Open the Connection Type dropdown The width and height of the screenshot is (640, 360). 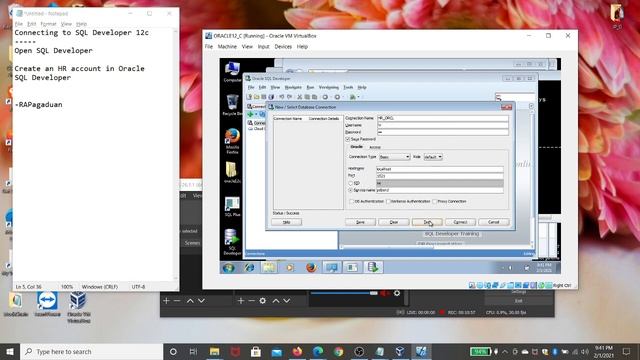pyautogui.click(x=394, y=157)
